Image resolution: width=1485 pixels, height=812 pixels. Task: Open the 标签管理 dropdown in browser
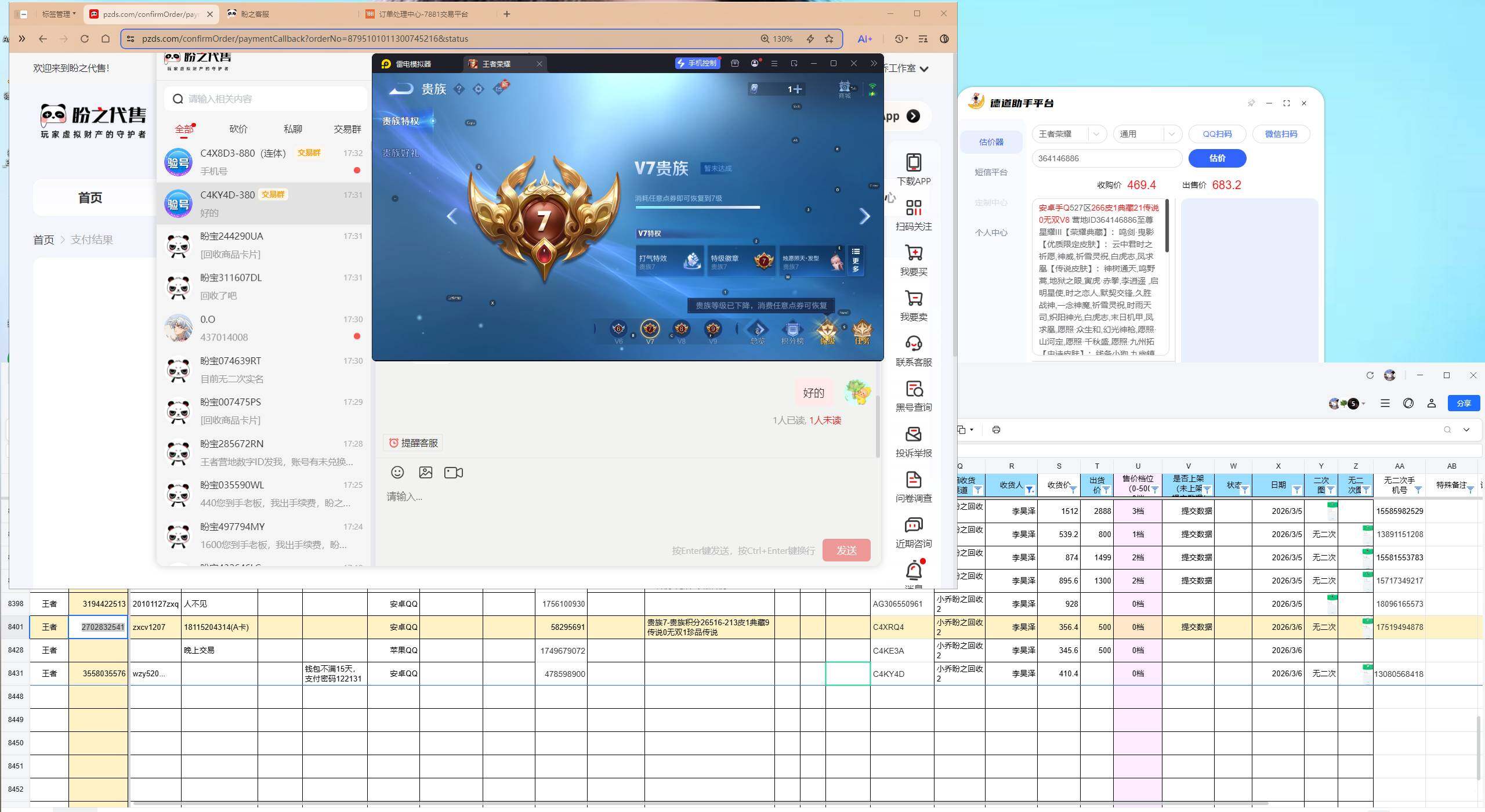tap(59, 14)
